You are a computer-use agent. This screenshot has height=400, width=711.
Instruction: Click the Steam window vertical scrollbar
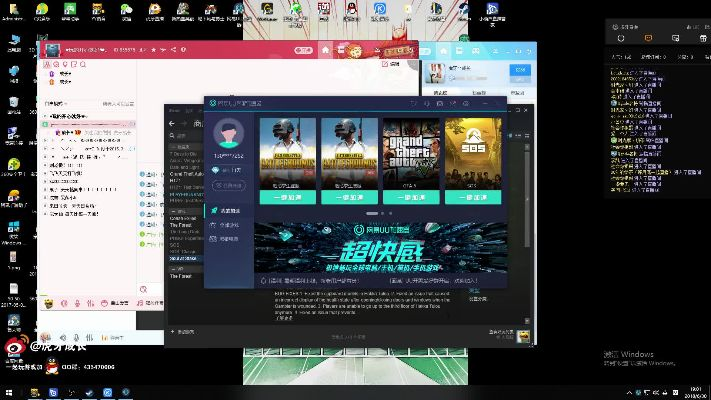pos(527,200)
